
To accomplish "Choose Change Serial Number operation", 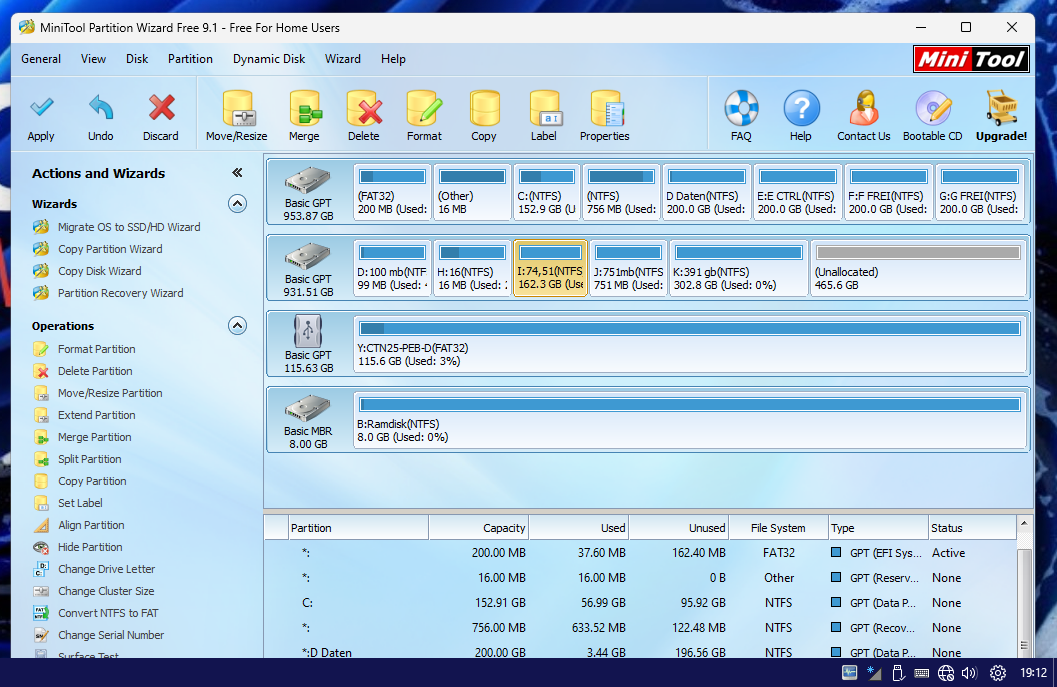I will click(111, 635).
